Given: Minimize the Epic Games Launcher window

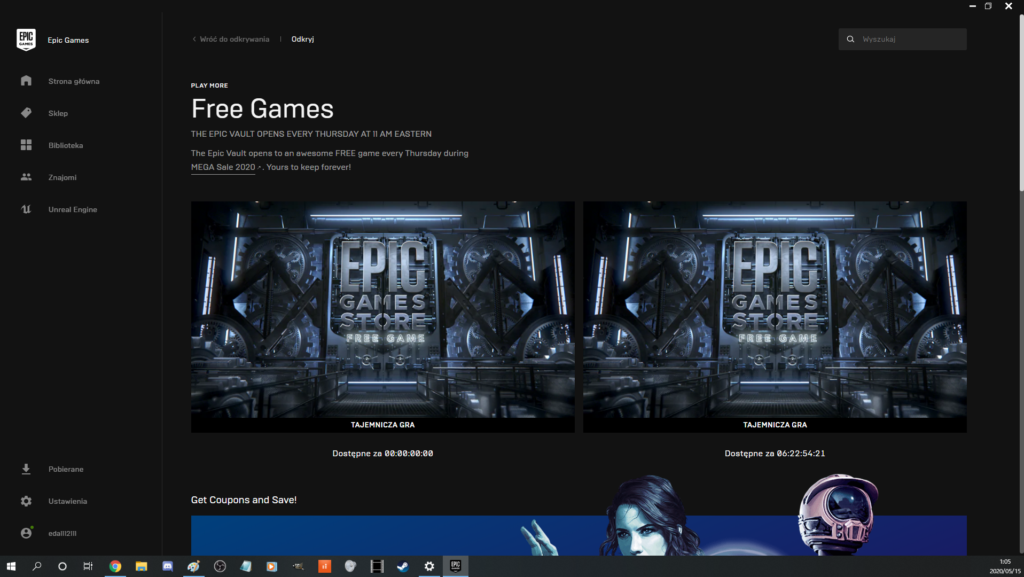Looking at the screenshot, I should 972,6.
